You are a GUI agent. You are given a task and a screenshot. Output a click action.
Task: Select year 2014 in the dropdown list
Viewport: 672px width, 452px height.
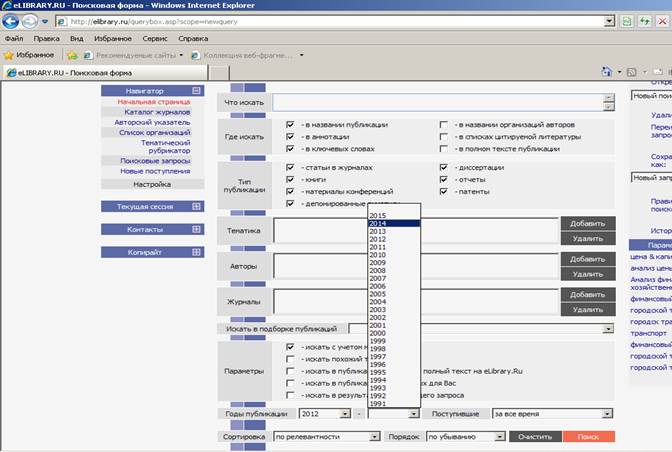click(x=394, y=224)
